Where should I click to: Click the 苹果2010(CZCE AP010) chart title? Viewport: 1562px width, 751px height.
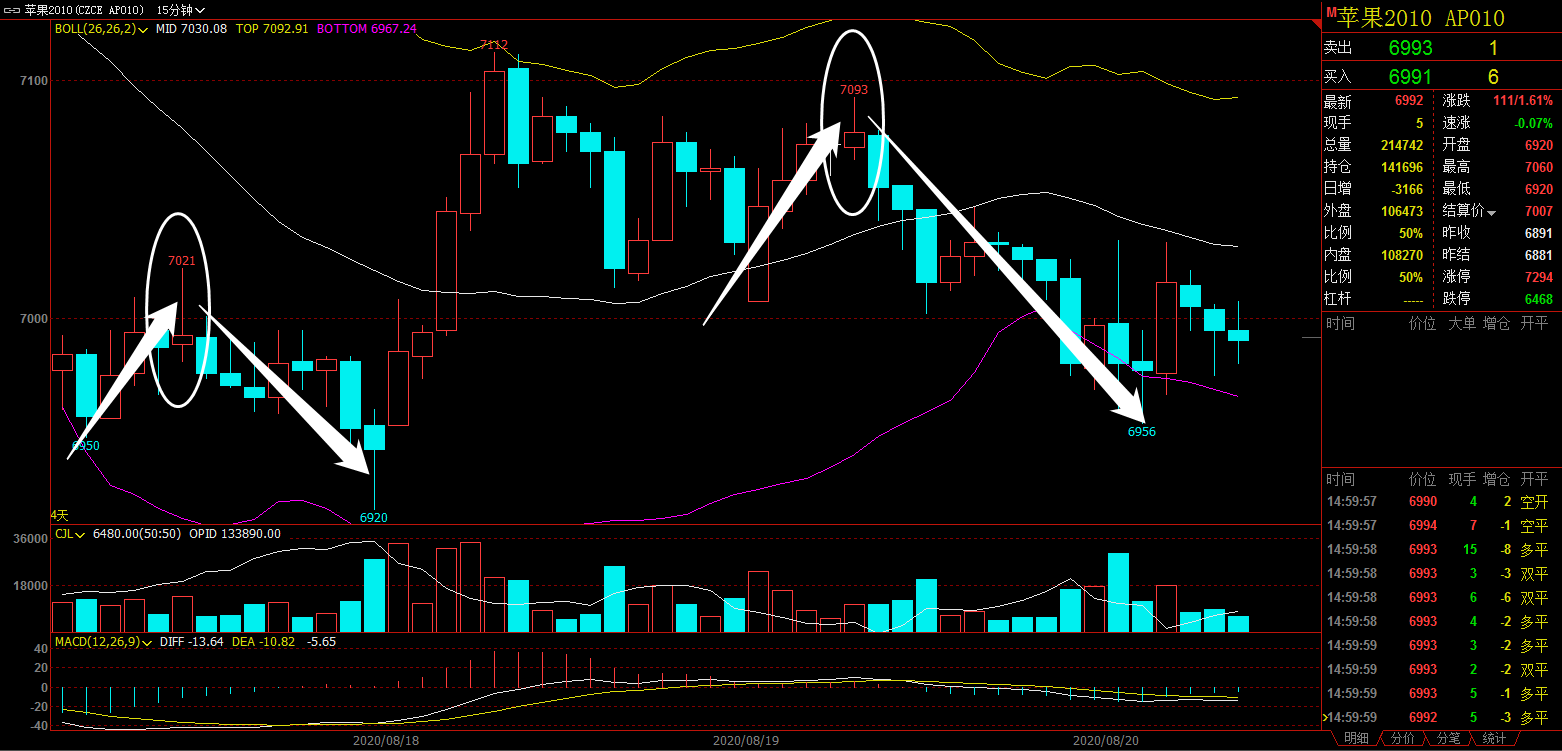click(x=84, y=9)
